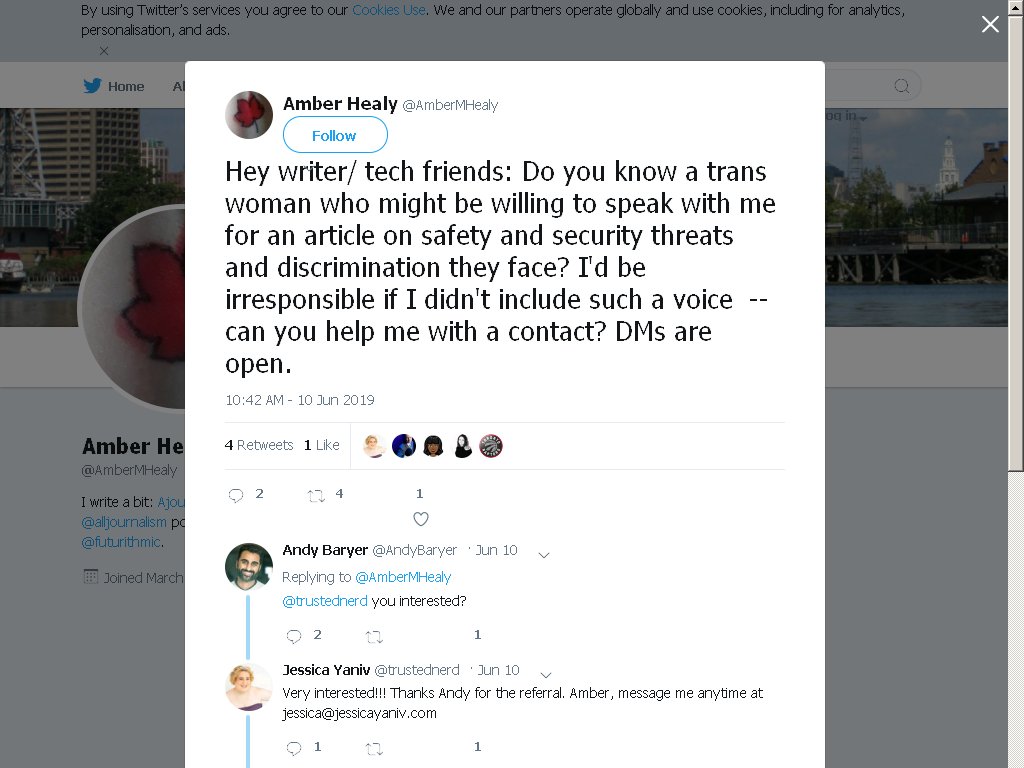
Task: Open the Cookies Use link
Action: 389,10
